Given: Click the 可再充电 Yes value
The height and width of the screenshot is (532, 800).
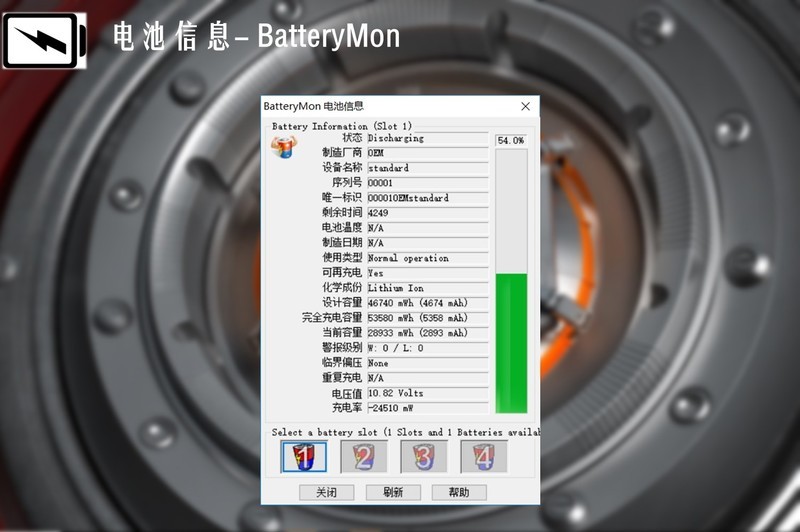Looking at the screenshot, I should 428,273.
